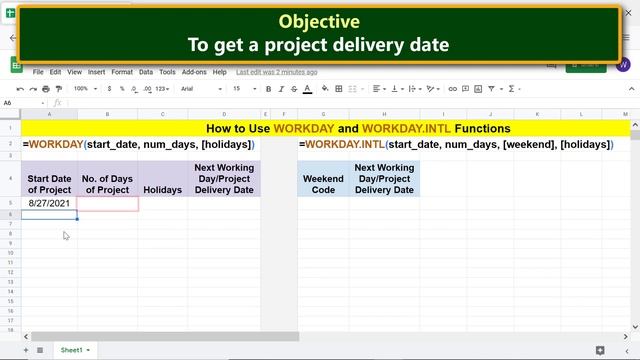Click the Functions sigma icon
This screenshot has width=640, height=360.
point(511,89)
